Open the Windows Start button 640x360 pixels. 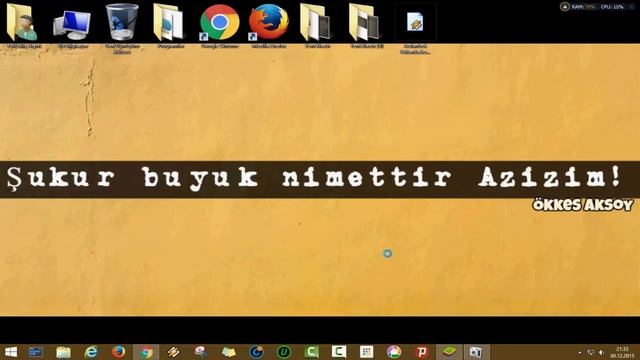click(10, 352)
